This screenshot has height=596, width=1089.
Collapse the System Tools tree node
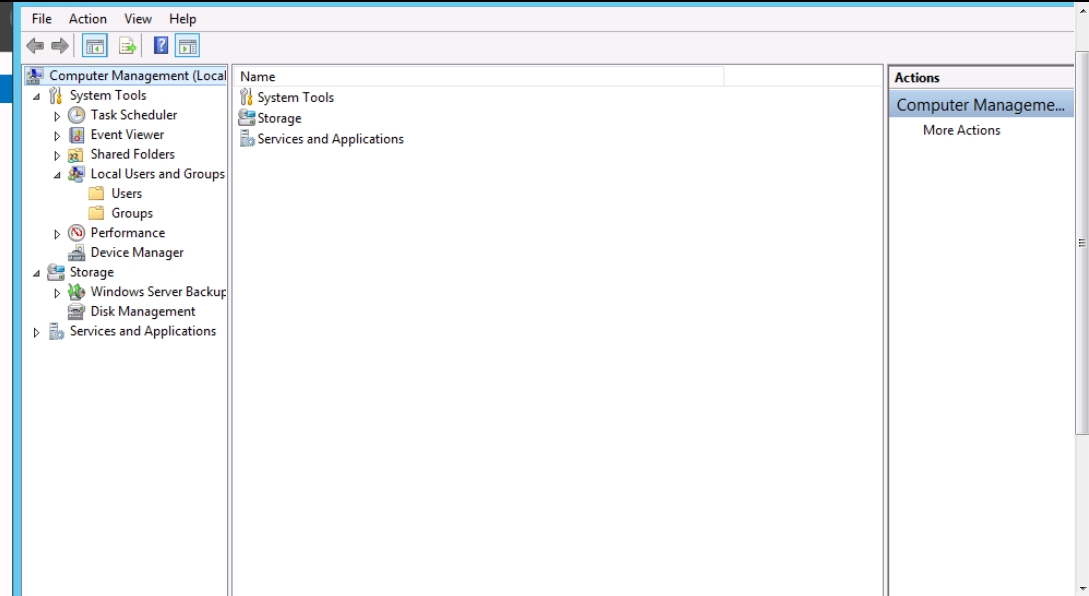[37, 97]
